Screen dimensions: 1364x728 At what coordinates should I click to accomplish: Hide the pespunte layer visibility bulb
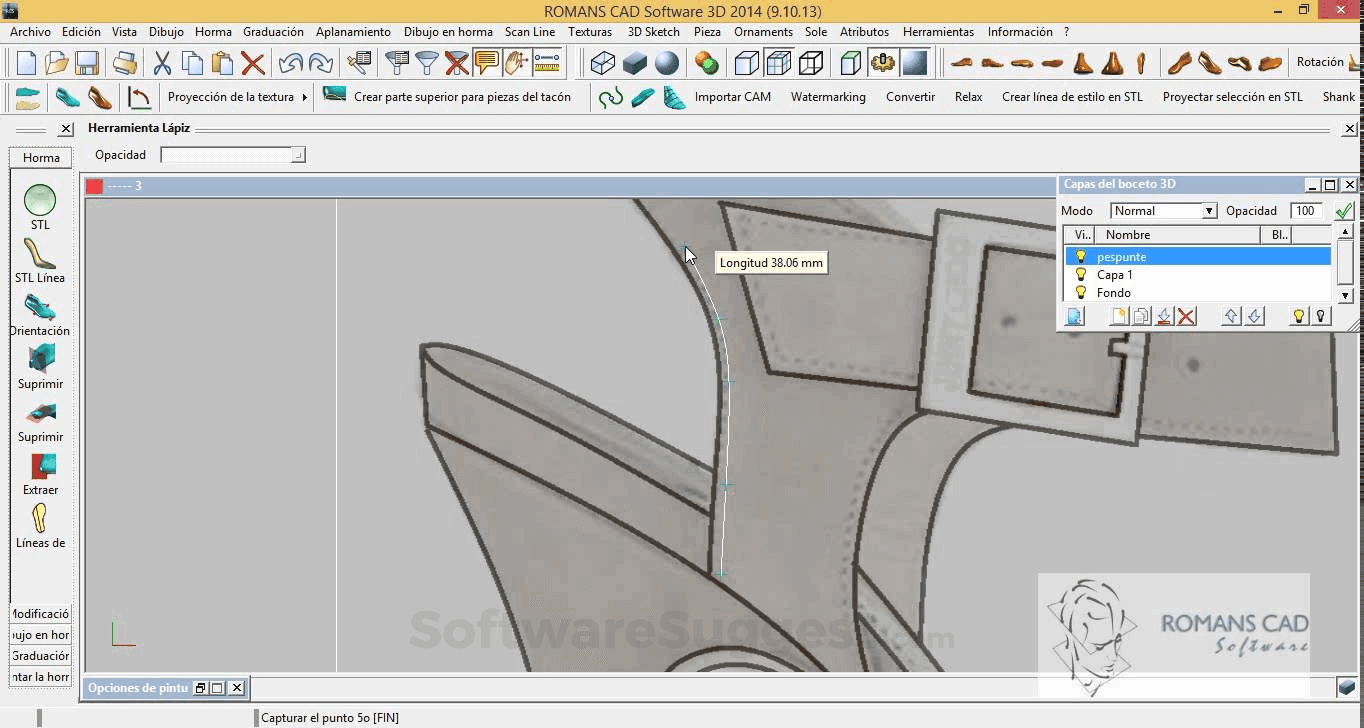pyautogui.click(x=1081, y=256)
